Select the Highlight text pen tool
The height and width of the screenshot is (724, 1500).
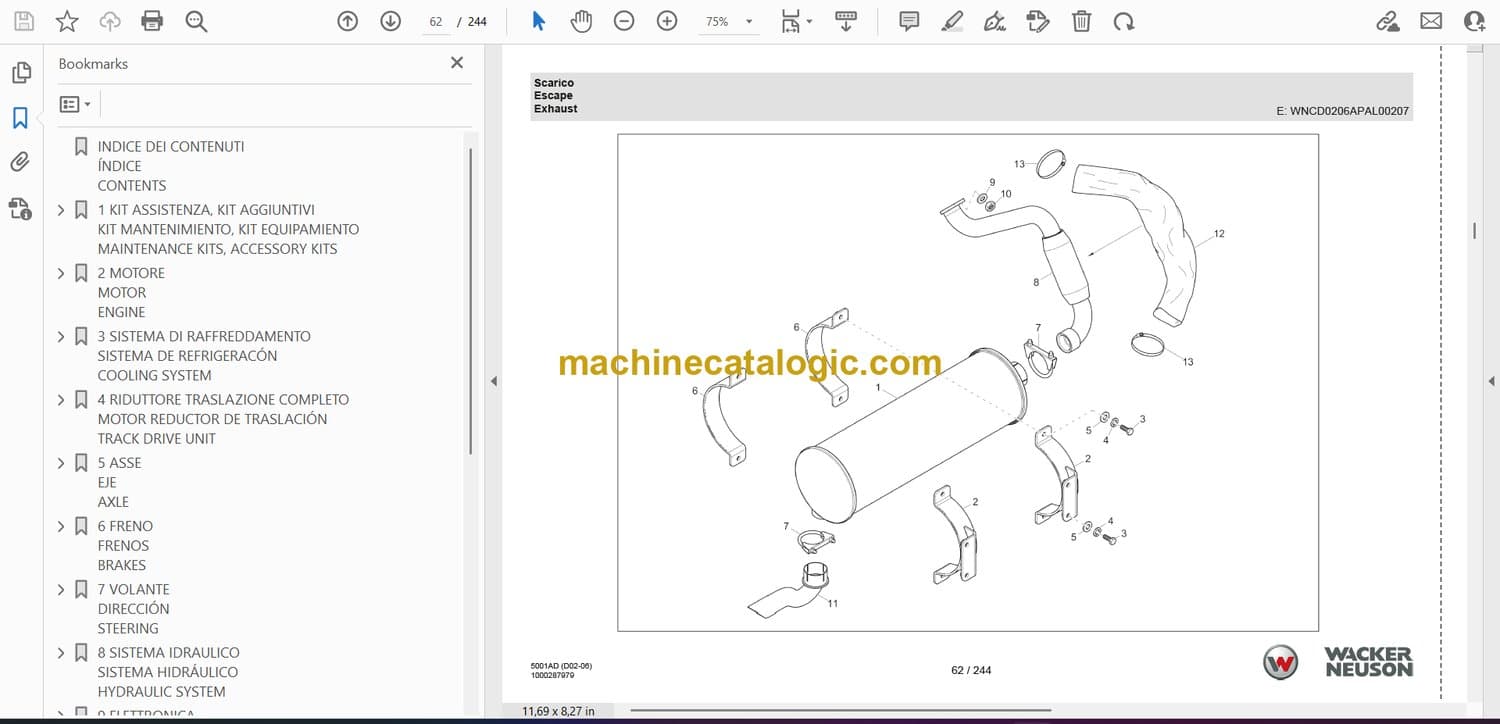pos(952,21)
